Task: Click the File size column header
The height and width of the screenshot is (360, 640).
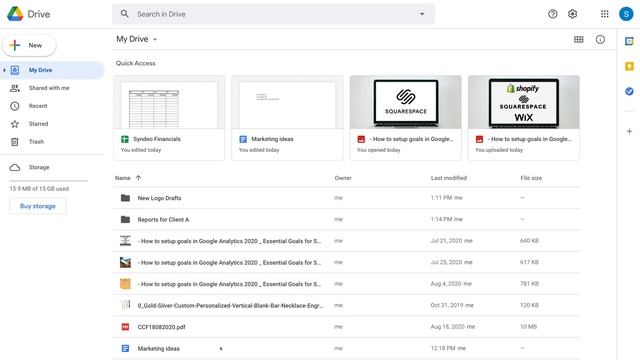Action: (531, 178)
